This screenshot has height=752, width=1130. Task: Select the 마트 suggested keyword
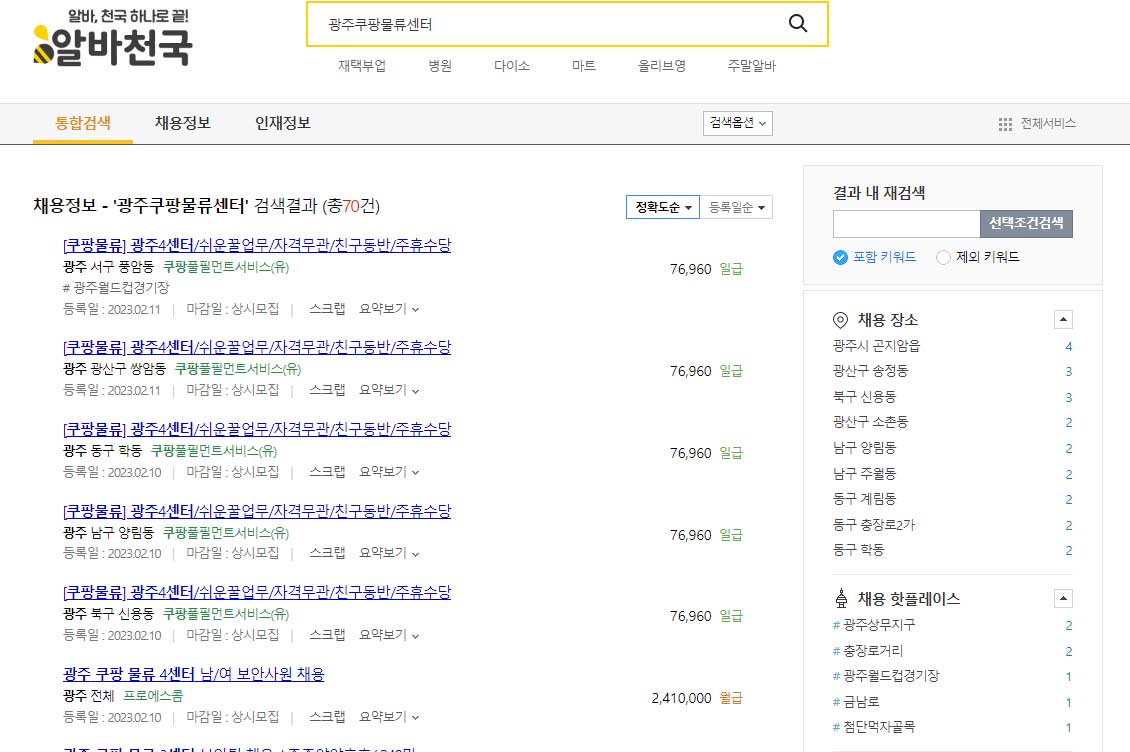[584, 66]
